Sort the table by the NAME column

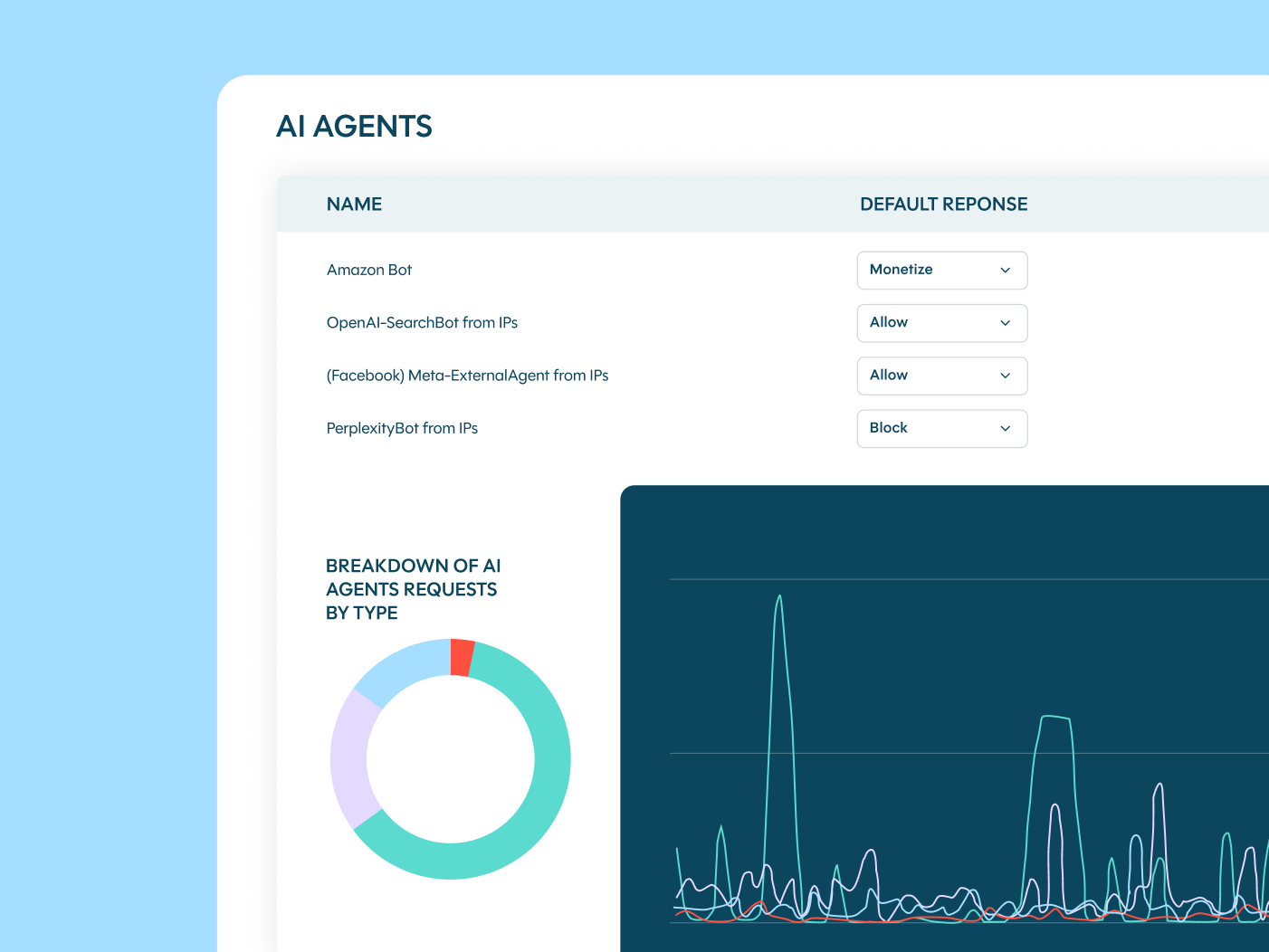pyautogui.click(x=354, y=204)
